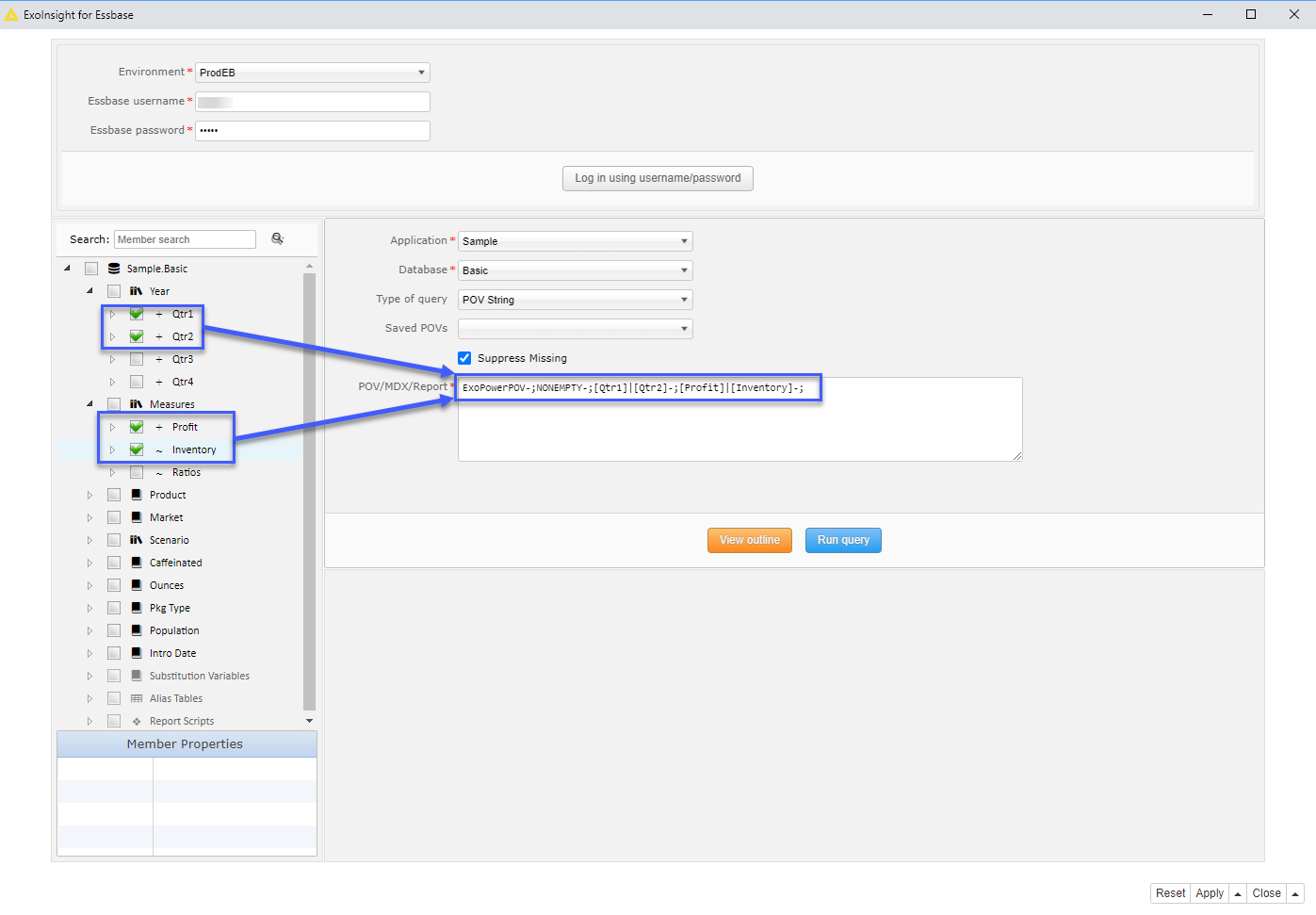Collapse the Sample.Basic root node
The height and width of the screenshot is (915, 1316).
coord(67,268)
